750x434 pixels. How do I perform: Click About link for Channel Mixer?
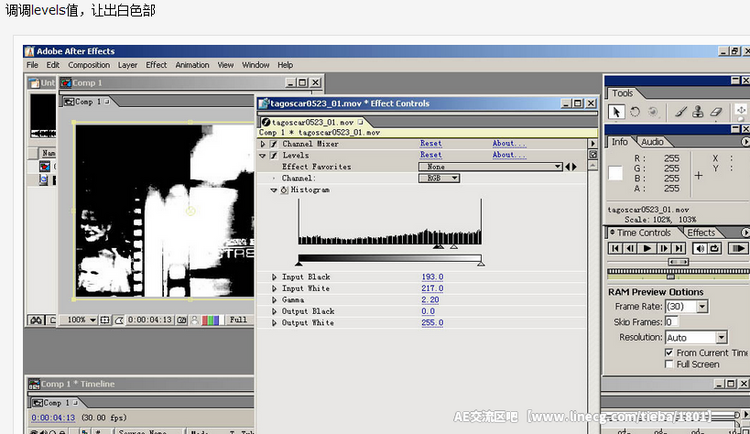click(509, 144)
